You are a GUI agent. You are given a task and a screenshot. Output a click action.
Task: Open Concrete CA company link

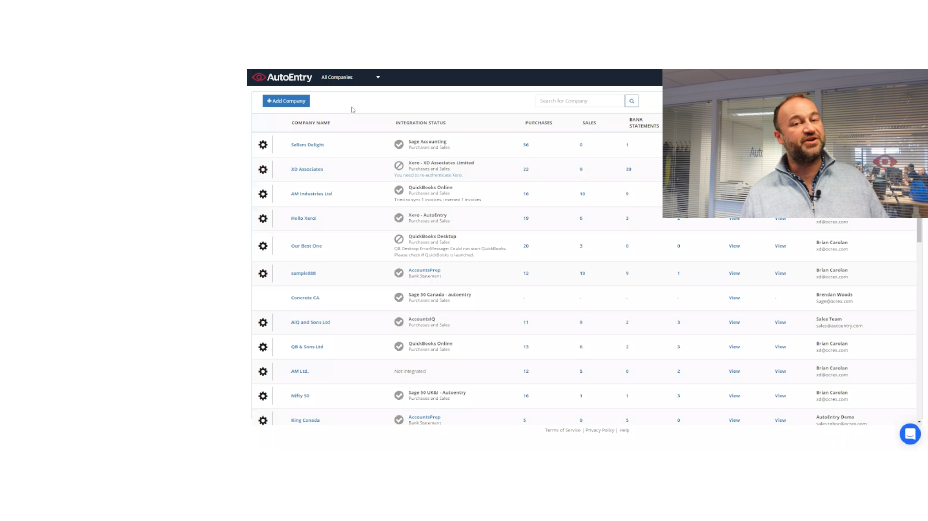pos(305,298)
